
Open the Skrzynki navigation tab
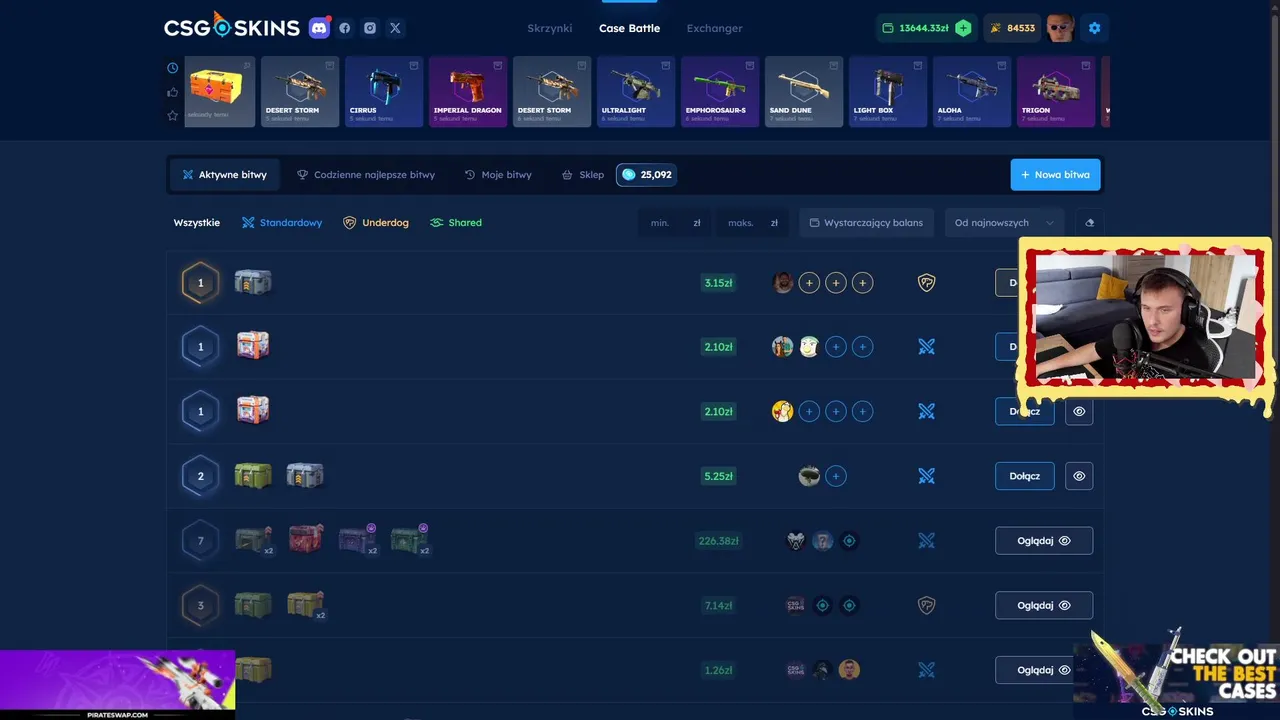pos(550,28)
